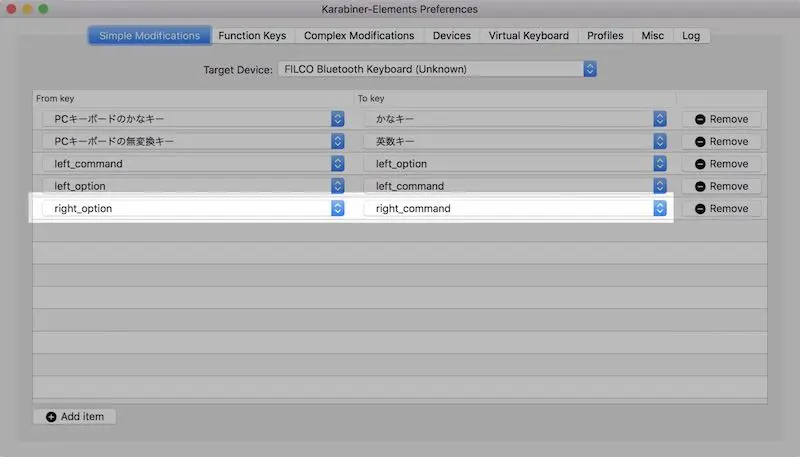Open the Target Device dropdown for FILCO Bluetooth Keyboard
The width and height of the screenshot is (800, 457).
pos(437,69)
